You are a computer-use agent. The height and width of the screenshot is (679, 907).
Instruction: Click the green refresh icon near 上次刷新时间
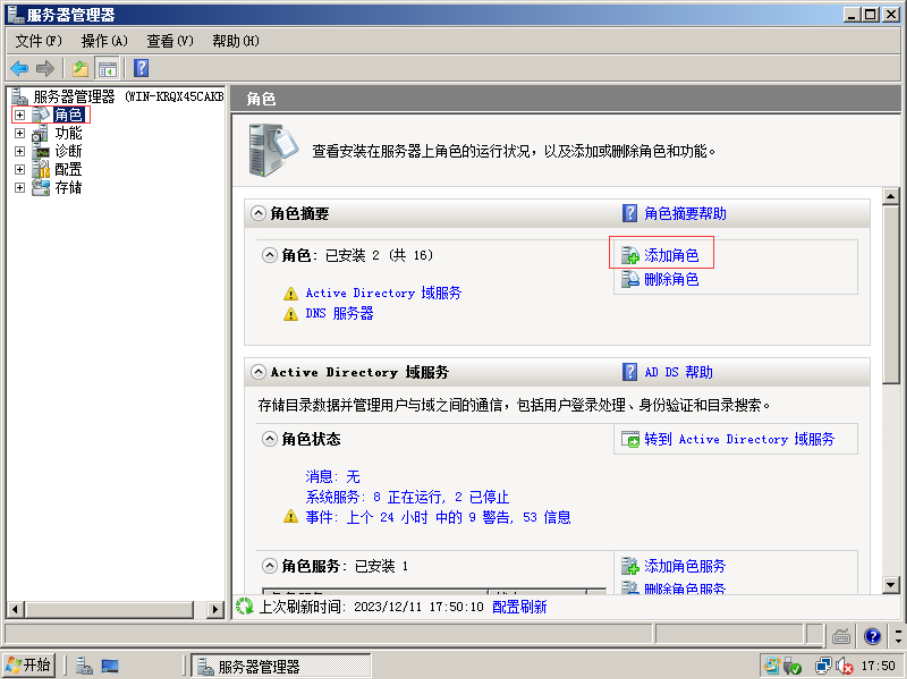point(245,606)
